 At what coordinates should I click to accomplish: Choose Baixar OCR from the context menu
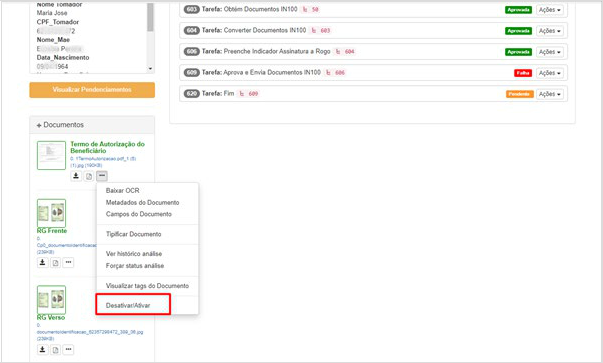[x=123, y=191]
